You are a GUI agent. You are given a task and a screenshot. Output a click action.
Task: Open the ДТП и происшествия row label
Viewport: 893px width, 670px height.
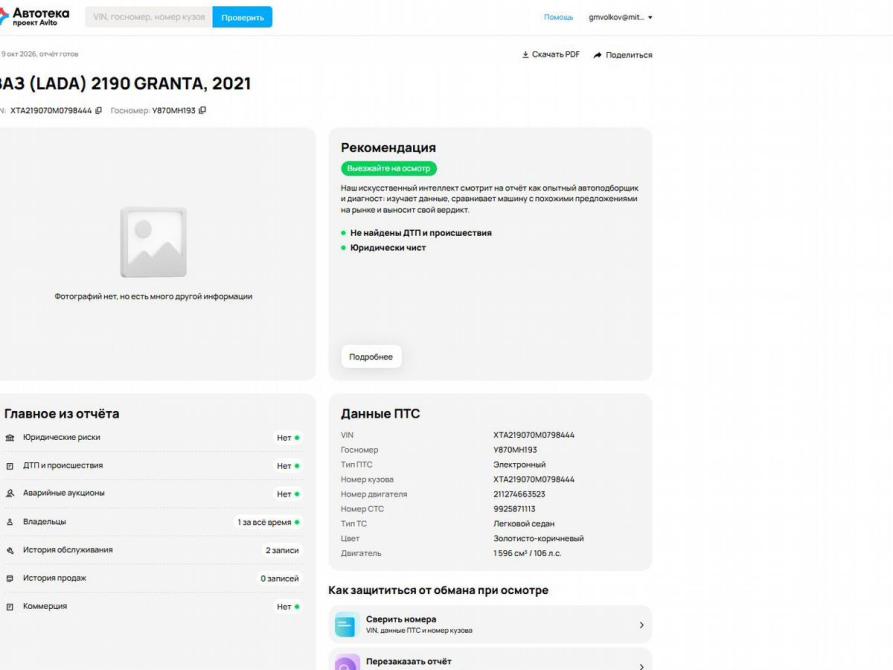[63, 465]
